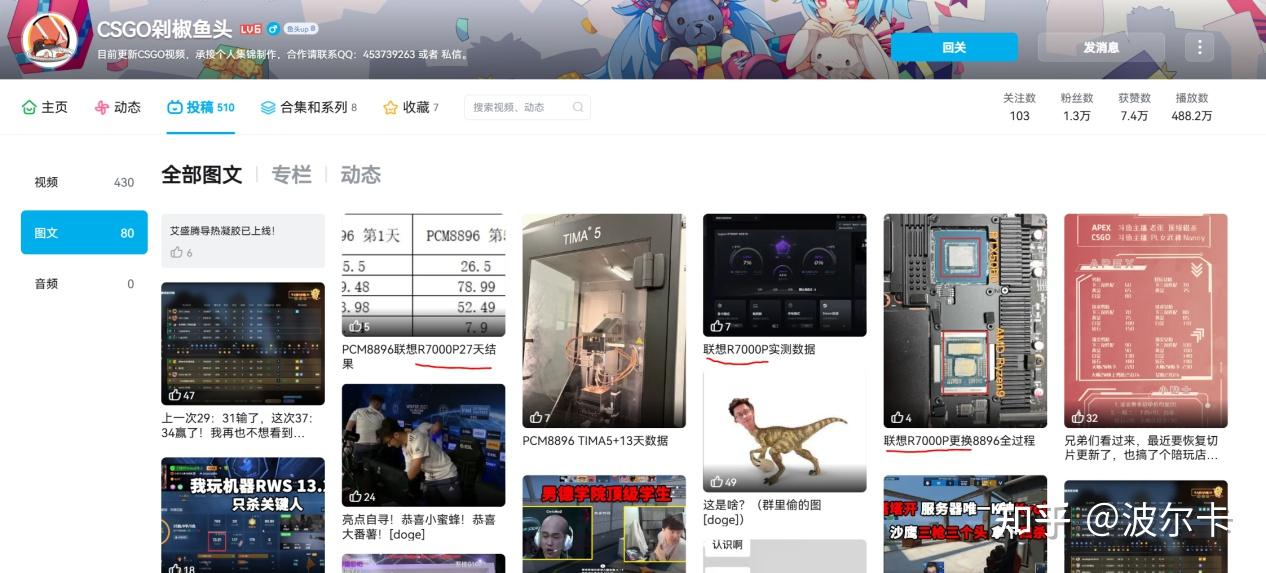Image resolution: width=1266 pixels, height=573 pixels.
Task: Click the 鱼头up fan badge
Action: point(301,29)
